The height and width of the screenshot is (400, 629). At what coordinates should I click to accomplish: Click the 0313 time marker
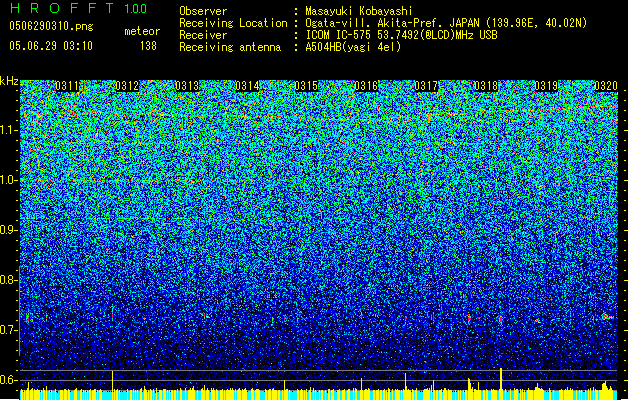point(187,86)
